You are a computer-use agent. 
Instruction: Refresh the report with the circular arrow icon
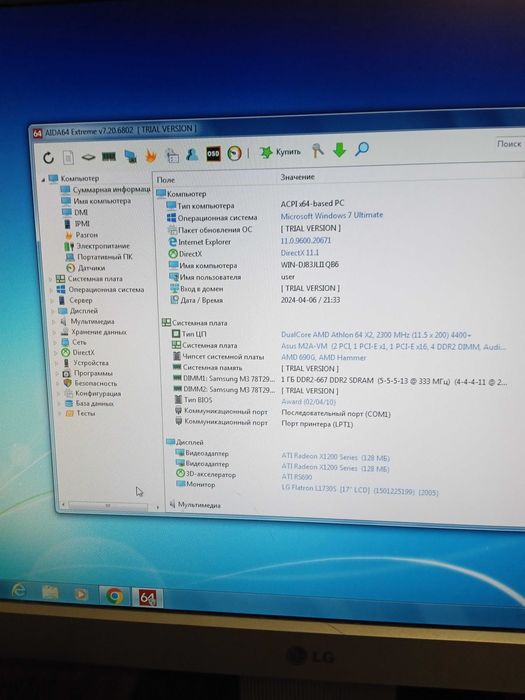click(x=48, y=158)
